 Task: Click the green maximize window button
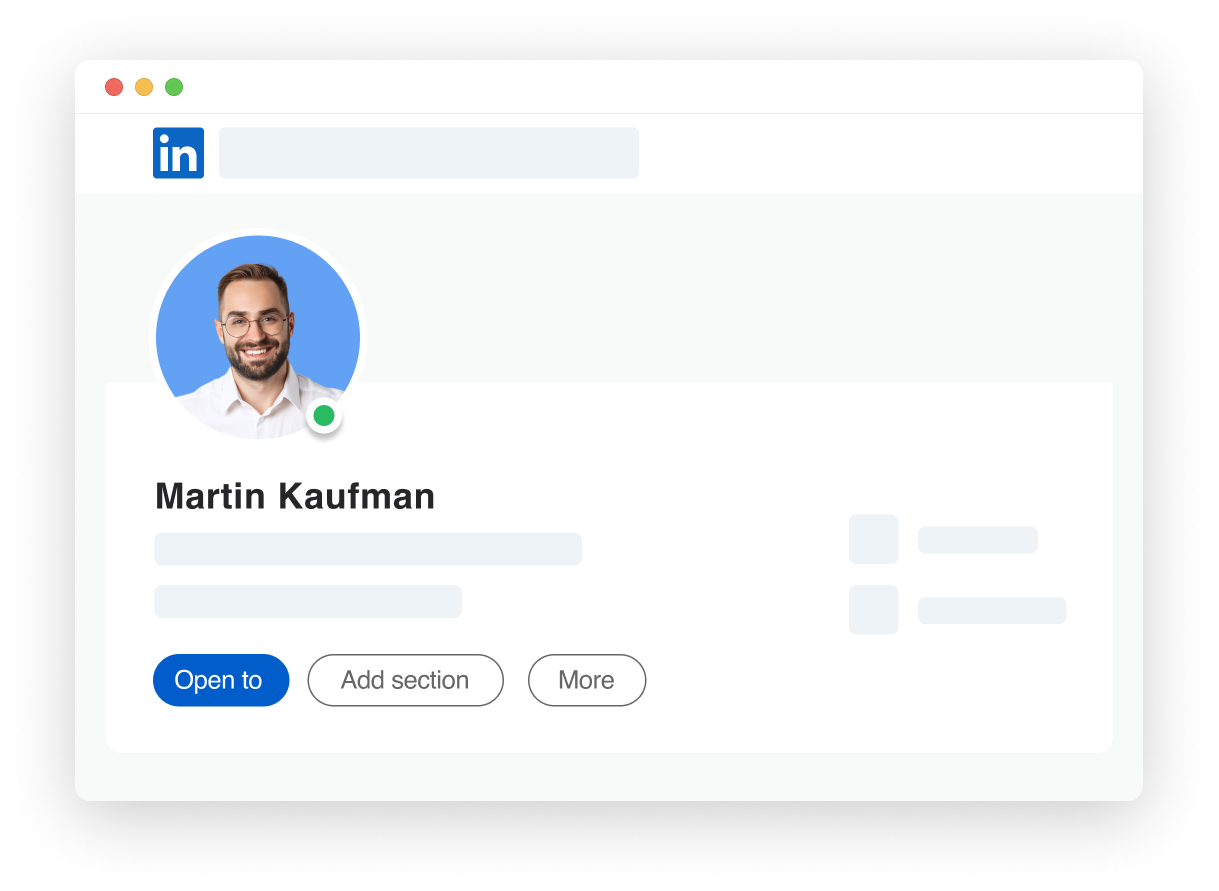174,87
